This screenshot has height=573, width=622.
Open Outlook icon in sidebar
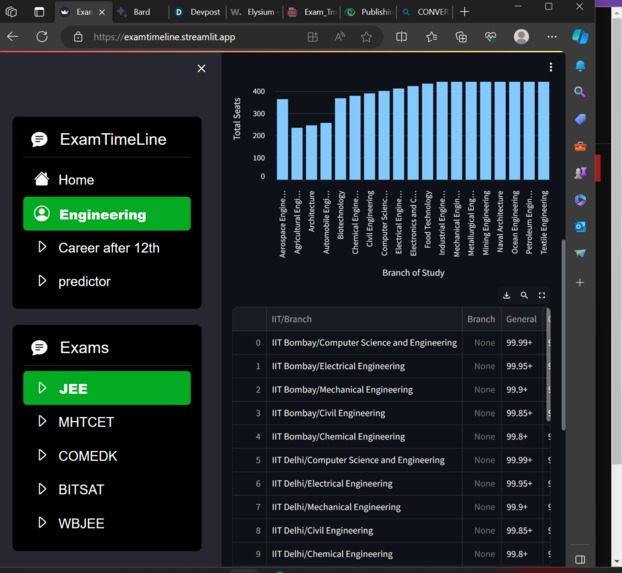(580, 227)
